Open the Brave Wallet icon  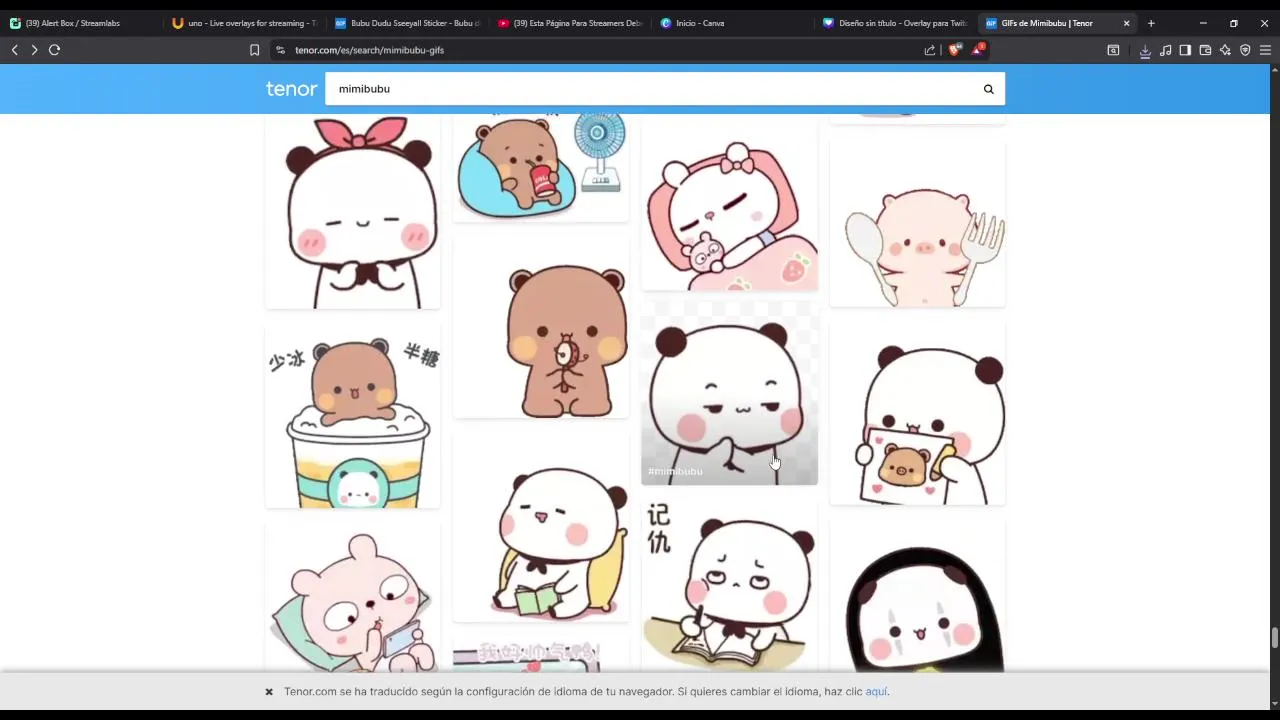(1205, 50)
